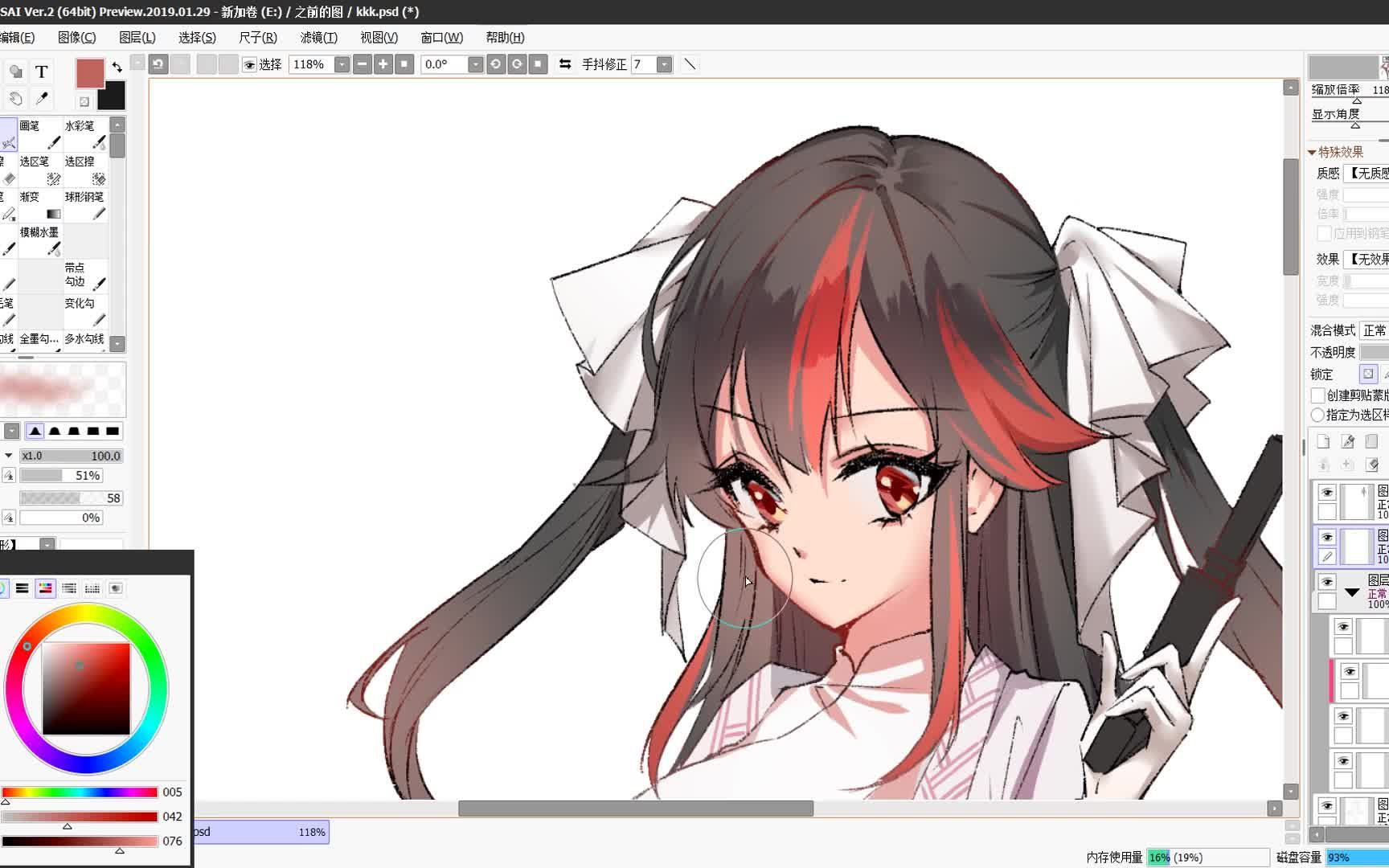Open the 视图 menu
Image resolution: width=1389 pixels, height=868 pixels.
click(x=379, y=38)
